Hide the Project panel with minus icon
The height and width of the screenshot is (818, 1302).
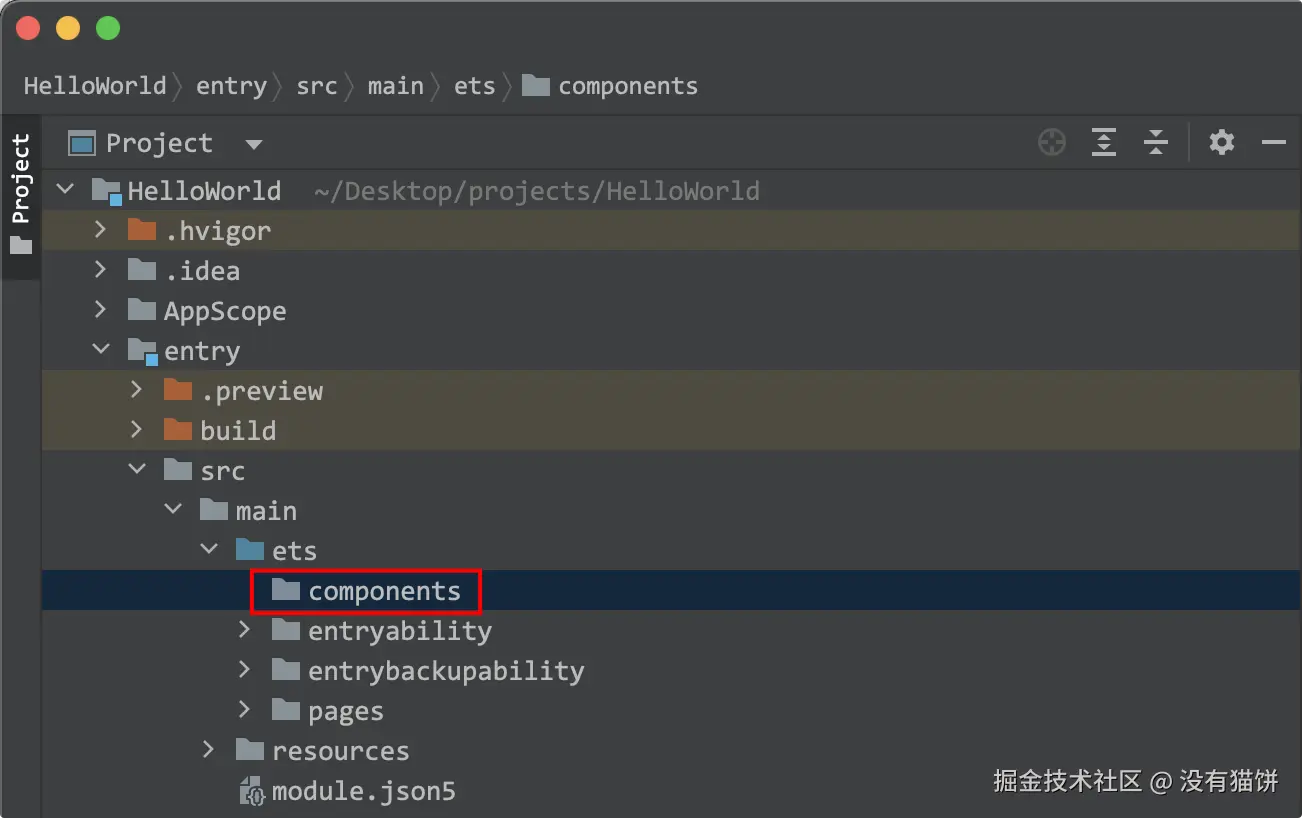1273,143
